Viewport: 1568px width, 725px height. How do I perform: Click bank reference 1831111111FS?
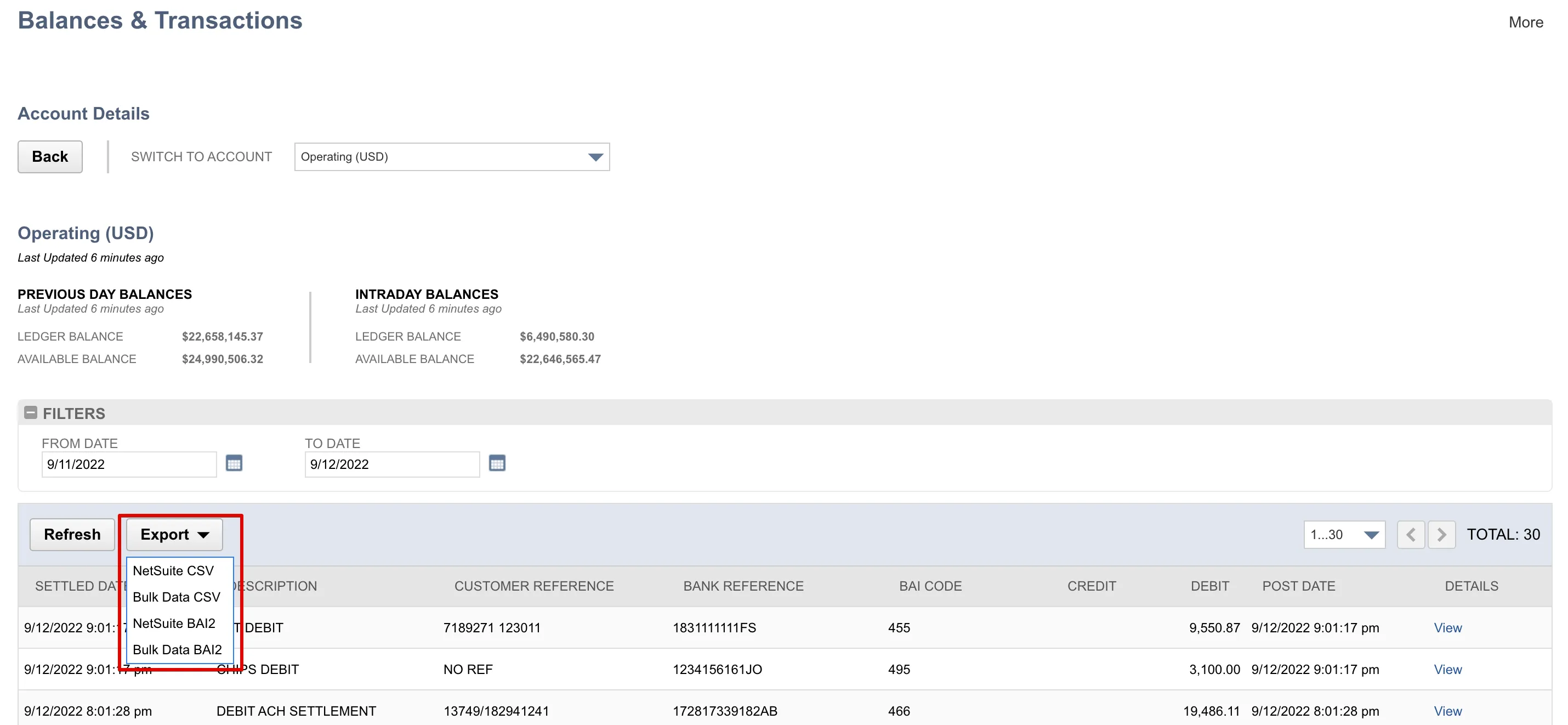(714, 627)
